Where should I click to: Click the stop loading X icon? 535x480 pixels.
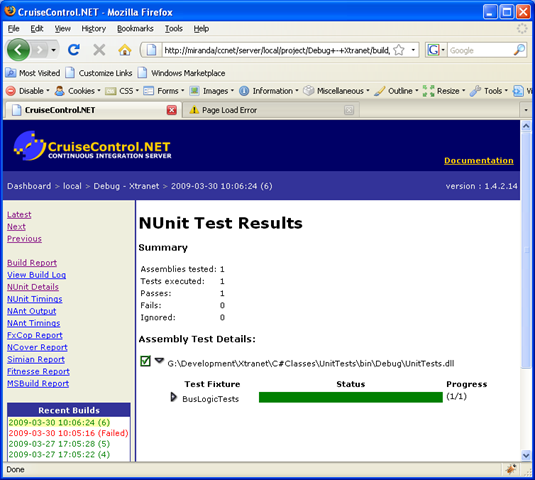[99, 50]
